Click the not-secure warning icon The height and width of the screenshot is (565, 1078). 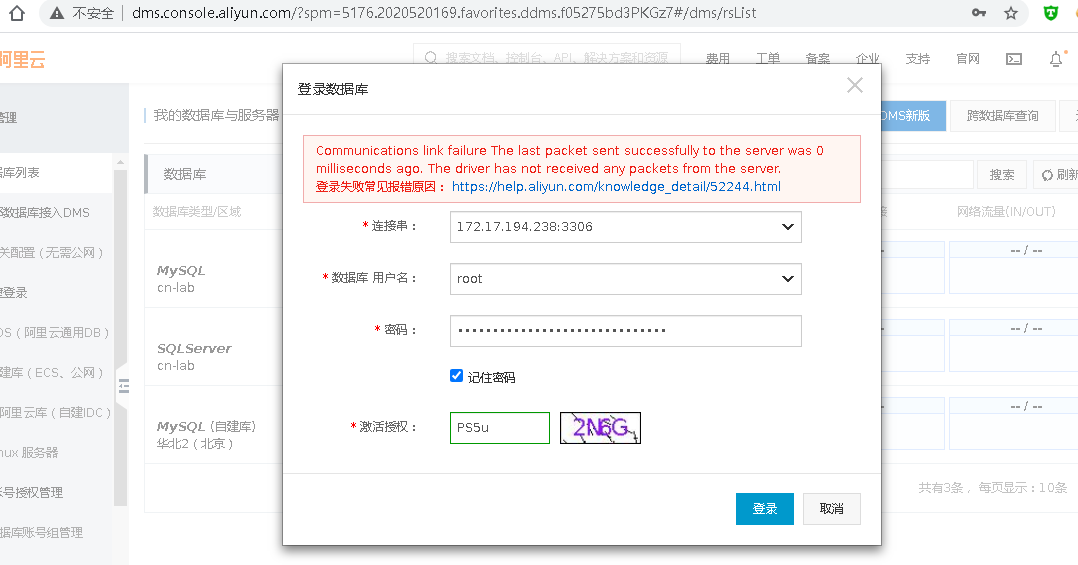pos(58,13)
